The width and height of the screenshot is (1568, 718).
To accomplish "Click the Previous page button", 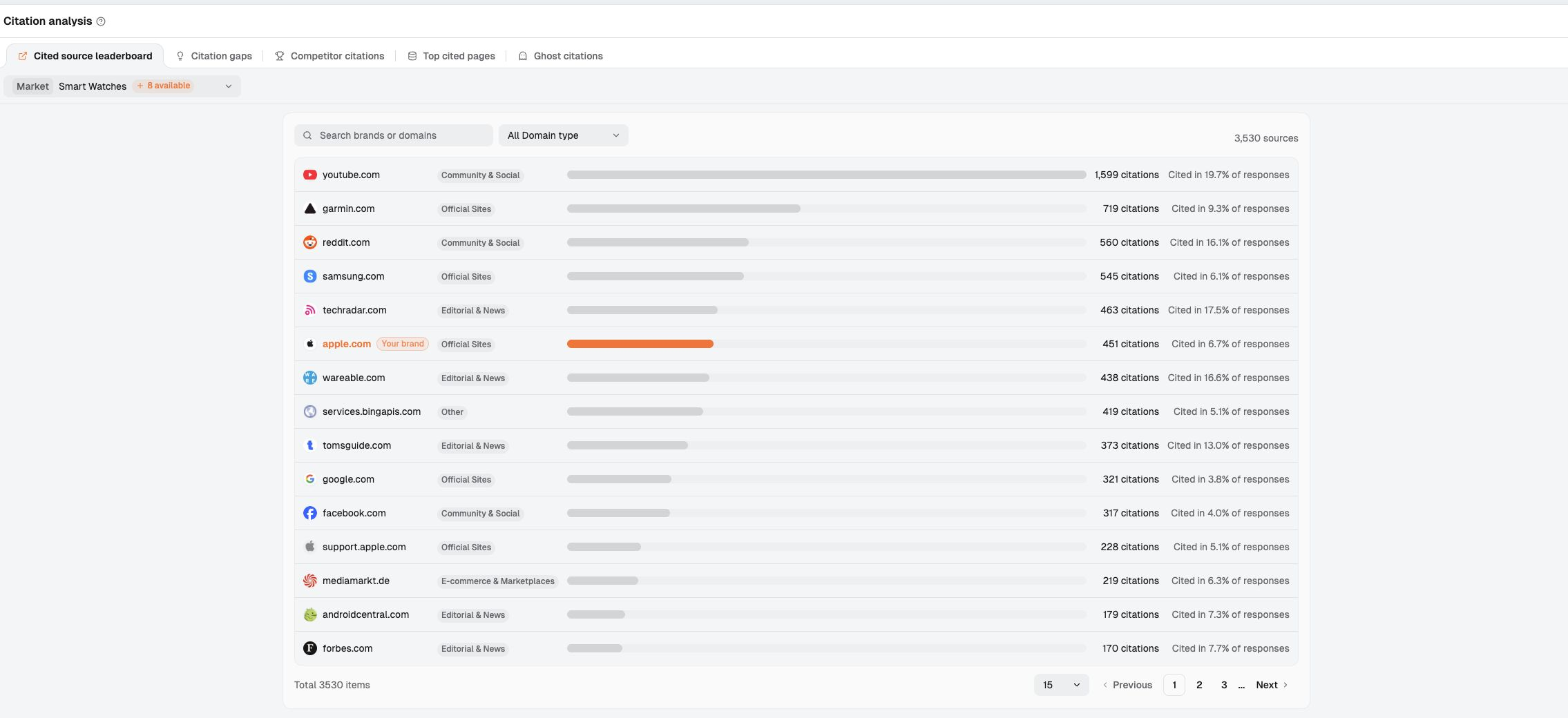I will [1127, 685].
